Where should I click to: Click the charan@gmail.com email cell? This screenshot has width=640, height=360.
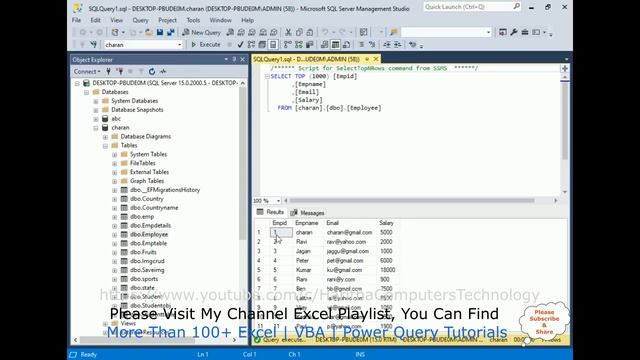349,233
